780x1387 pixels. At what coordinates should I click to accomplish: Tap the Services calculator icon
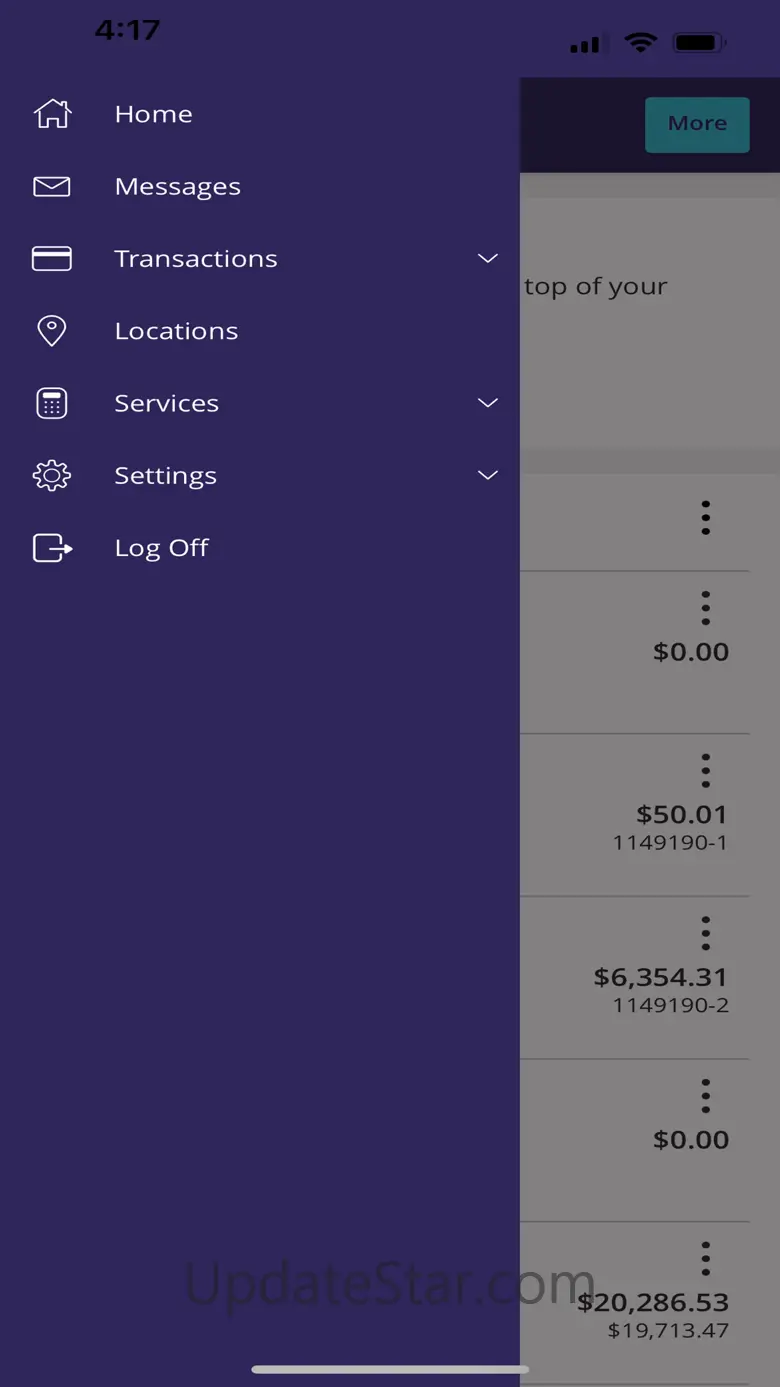point(52,403)
